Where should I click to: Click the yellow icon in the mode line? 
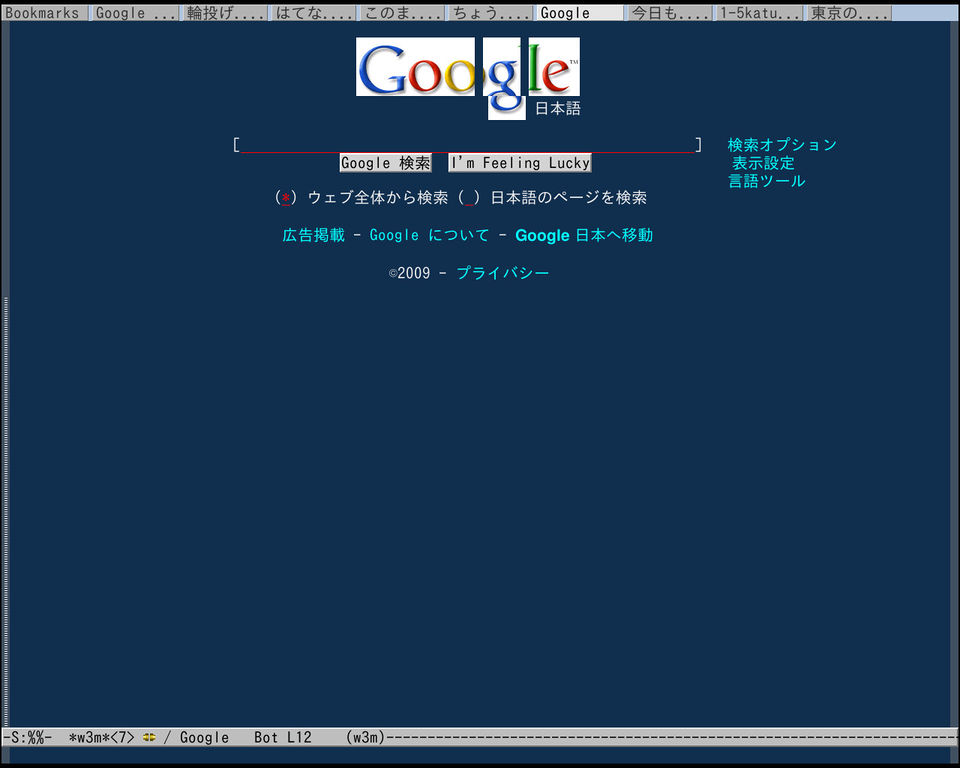(149, 737)
